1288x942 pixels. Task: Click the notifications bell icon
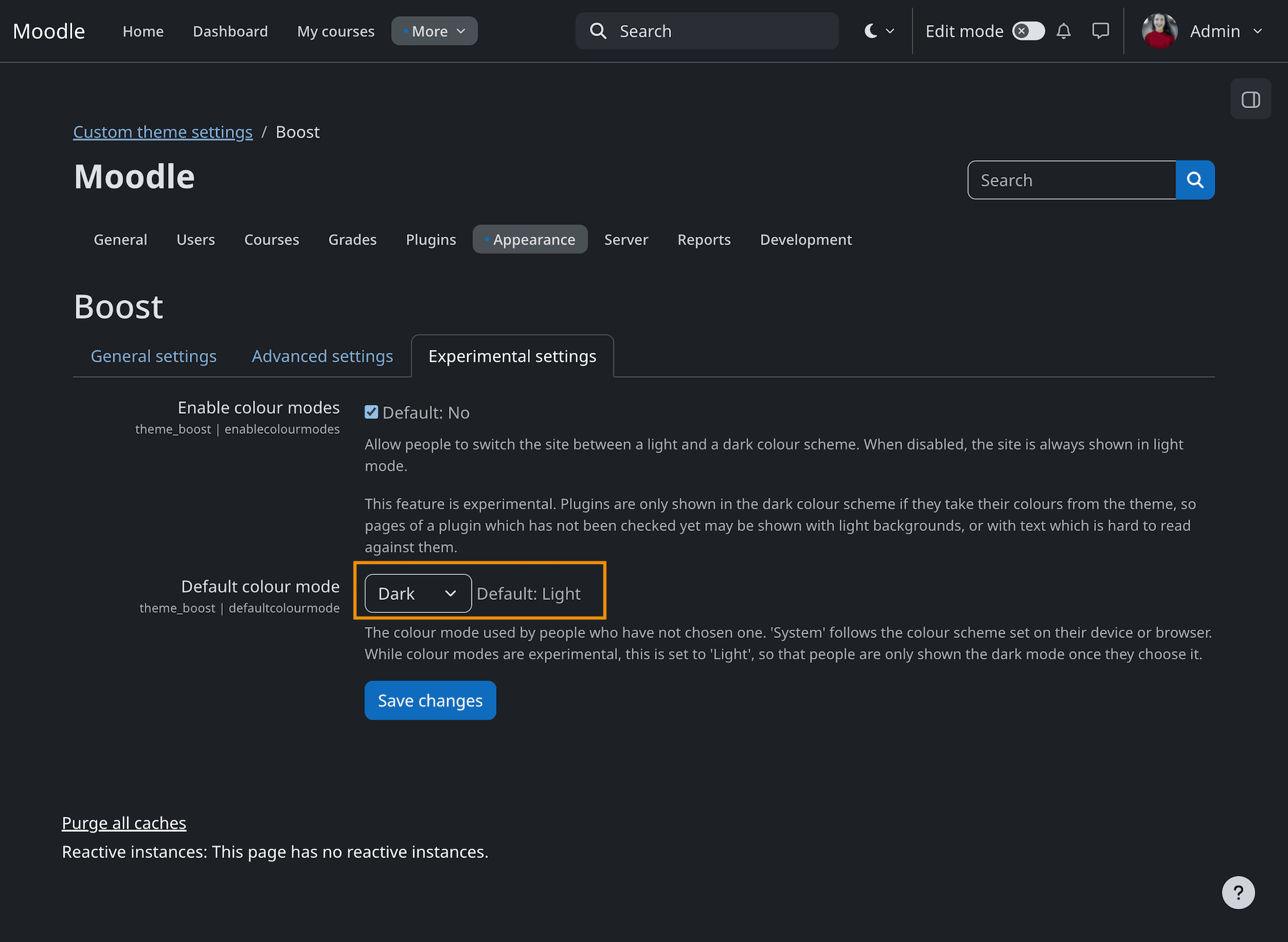[1063, 31]
